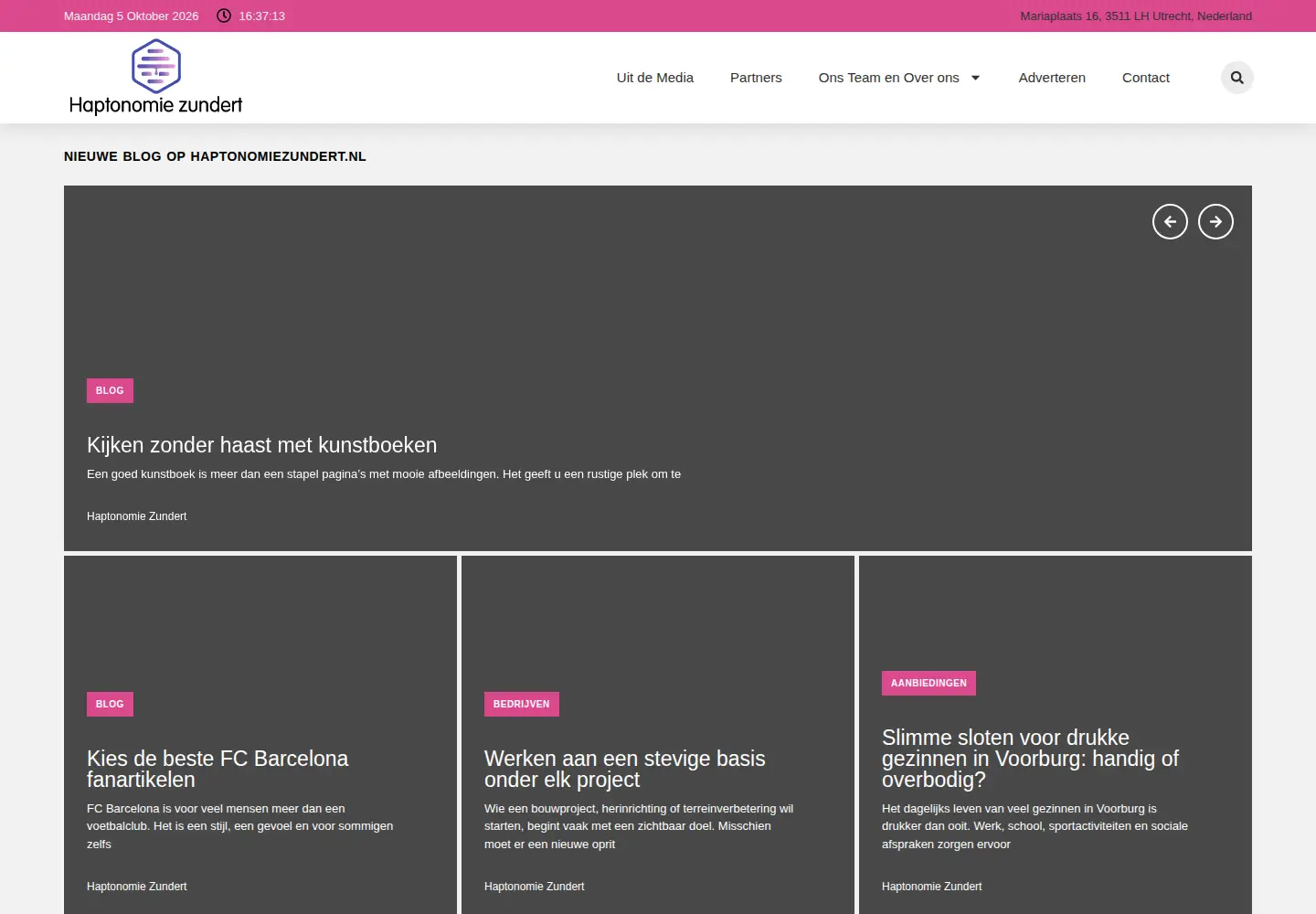Click BLOG tag above FC Barcelona article

point(110,704)
